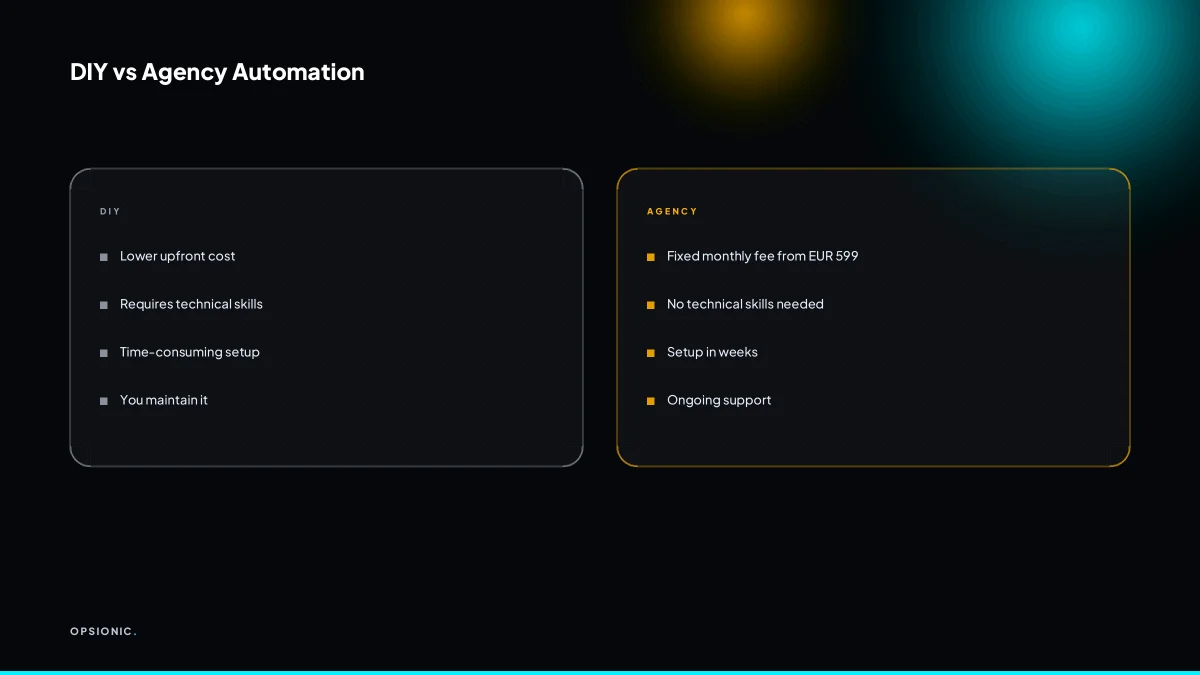Select the Requires technical skills text
The width and height of the screenshot is (1200, 675).
191,304
